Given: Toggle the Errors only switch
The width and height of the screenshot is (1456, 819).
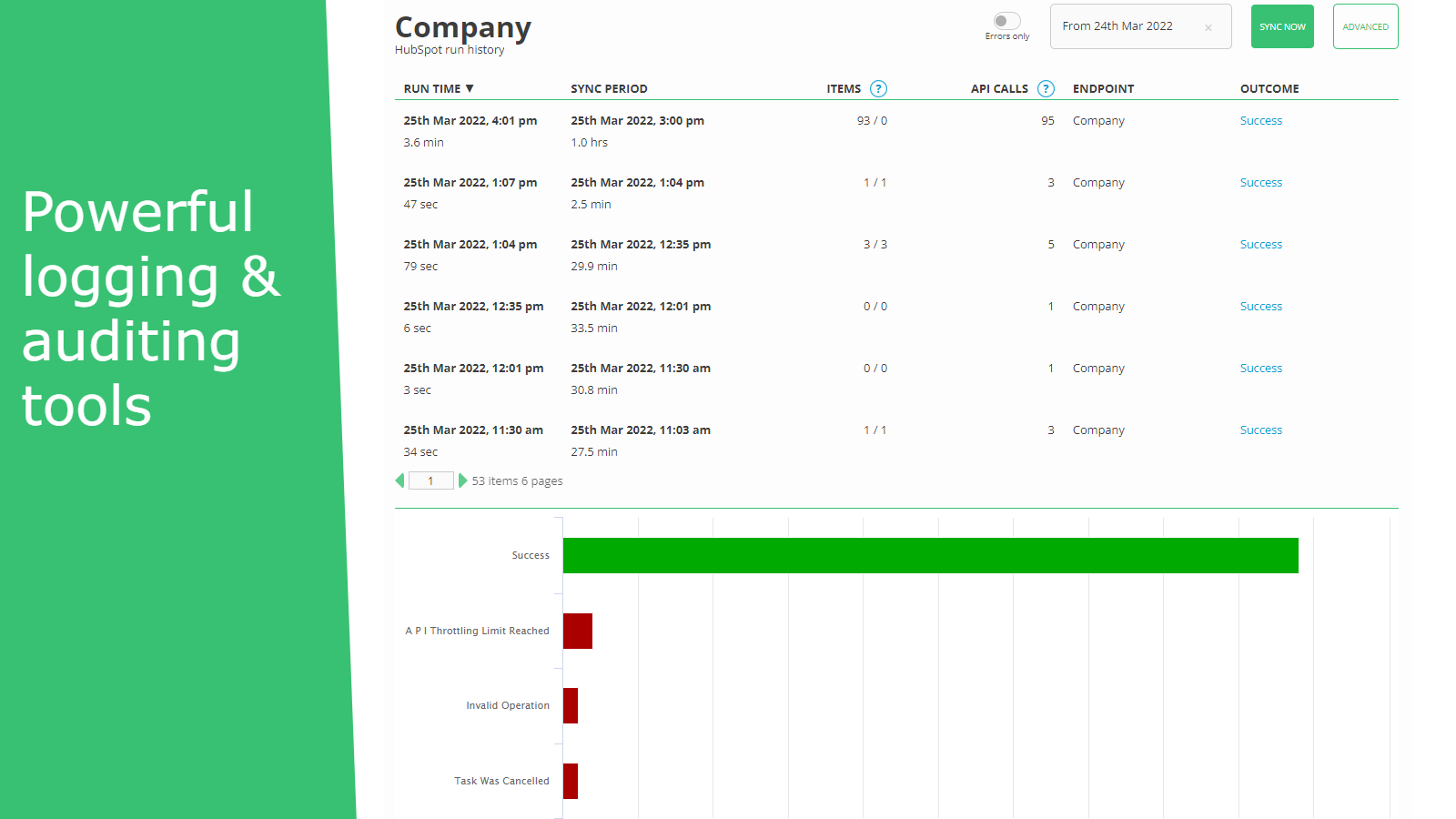Looking at the screenshot, I should click(1006, 21).
